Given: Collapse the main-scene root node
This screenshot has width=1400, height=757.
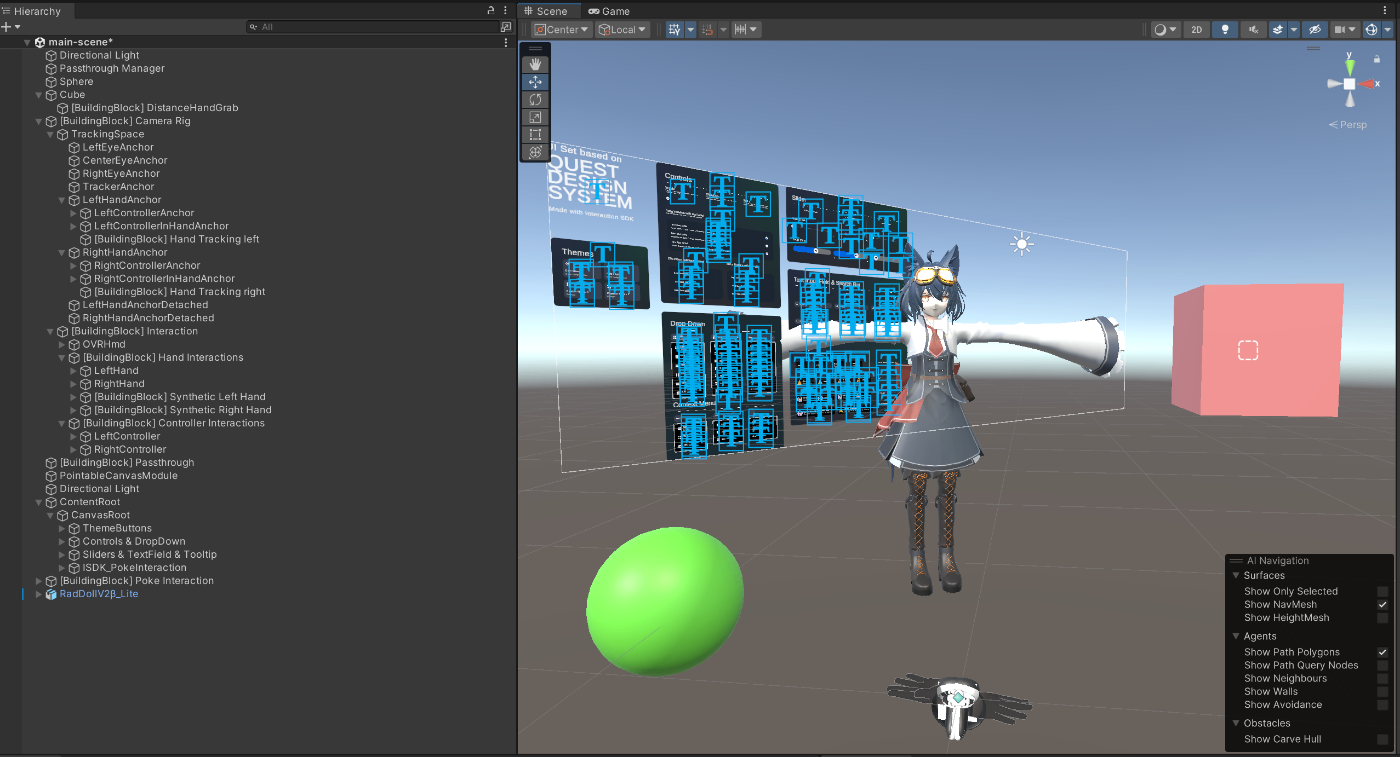Looking at the screenshot, I should pos(27,42).
